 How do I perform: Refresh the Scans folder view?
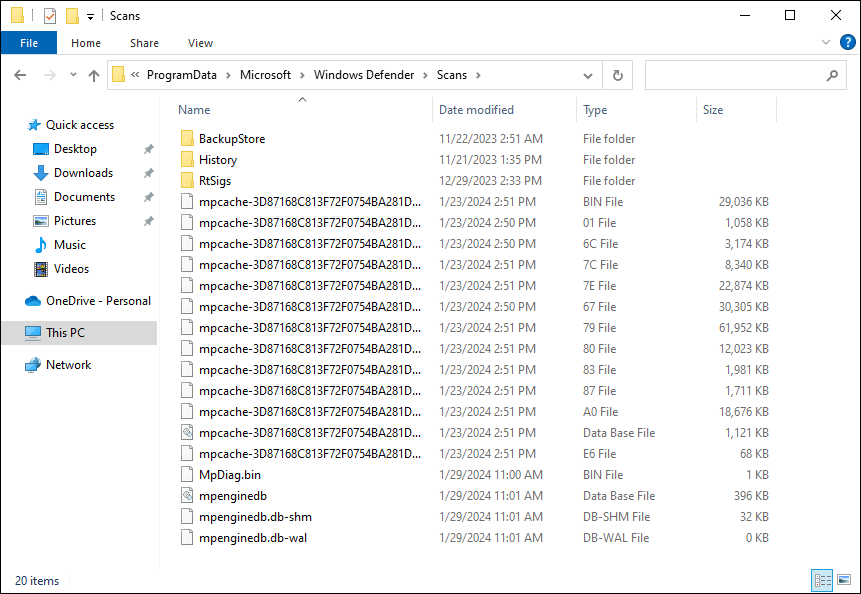[618, 75]
